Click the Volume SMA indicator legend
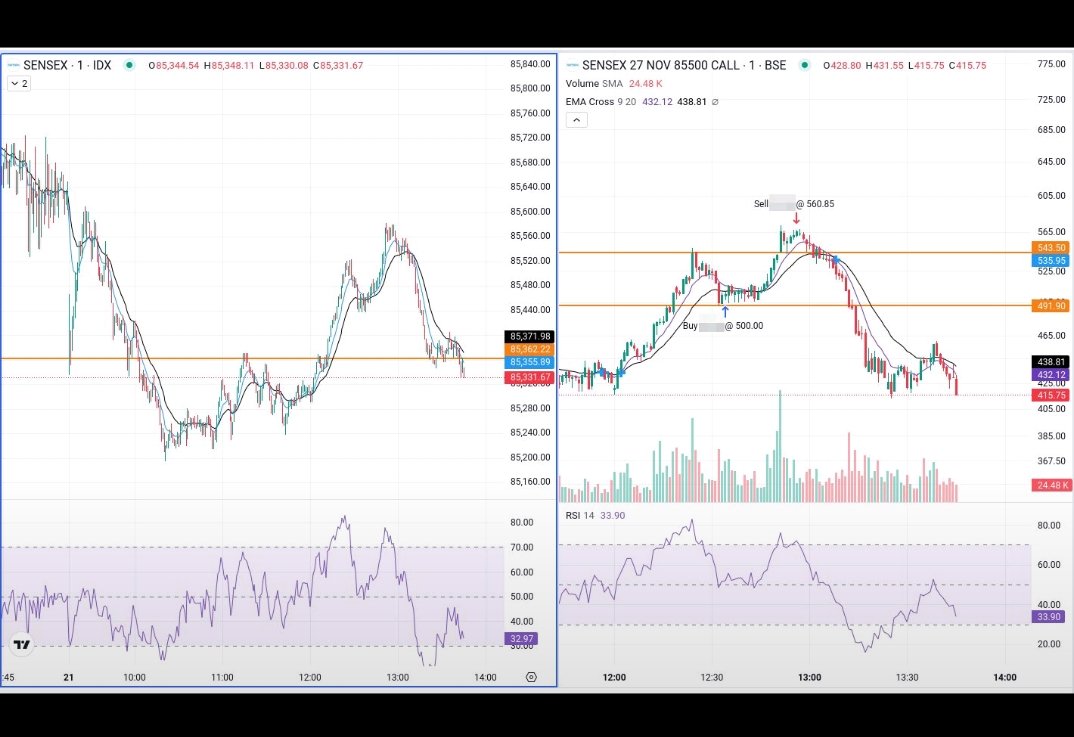1074x737 pixels. click(614, 84)
